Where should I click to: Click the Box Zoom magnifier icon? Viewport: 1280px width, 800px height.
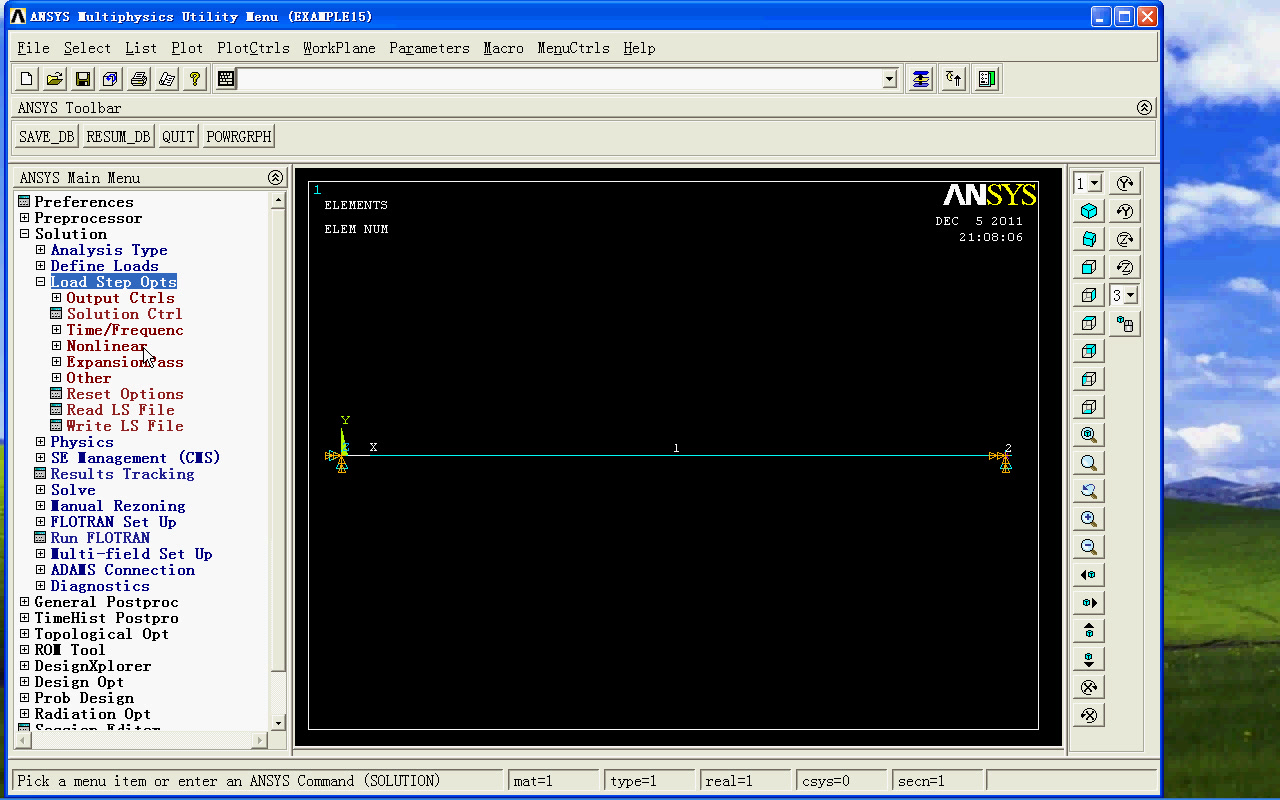pyautogui.click(x=1089, y=463)
